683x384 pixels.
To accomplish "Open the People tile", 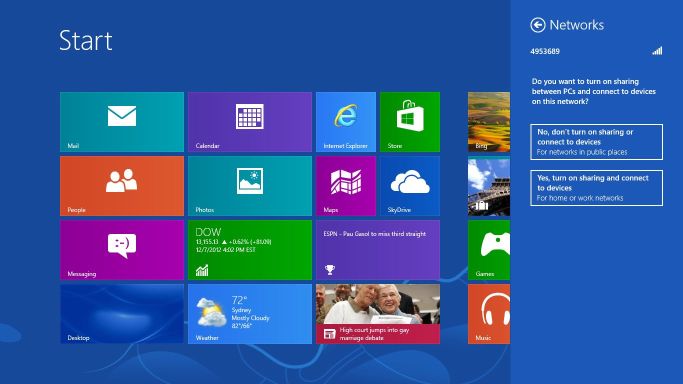I will [x=122, y=186].
